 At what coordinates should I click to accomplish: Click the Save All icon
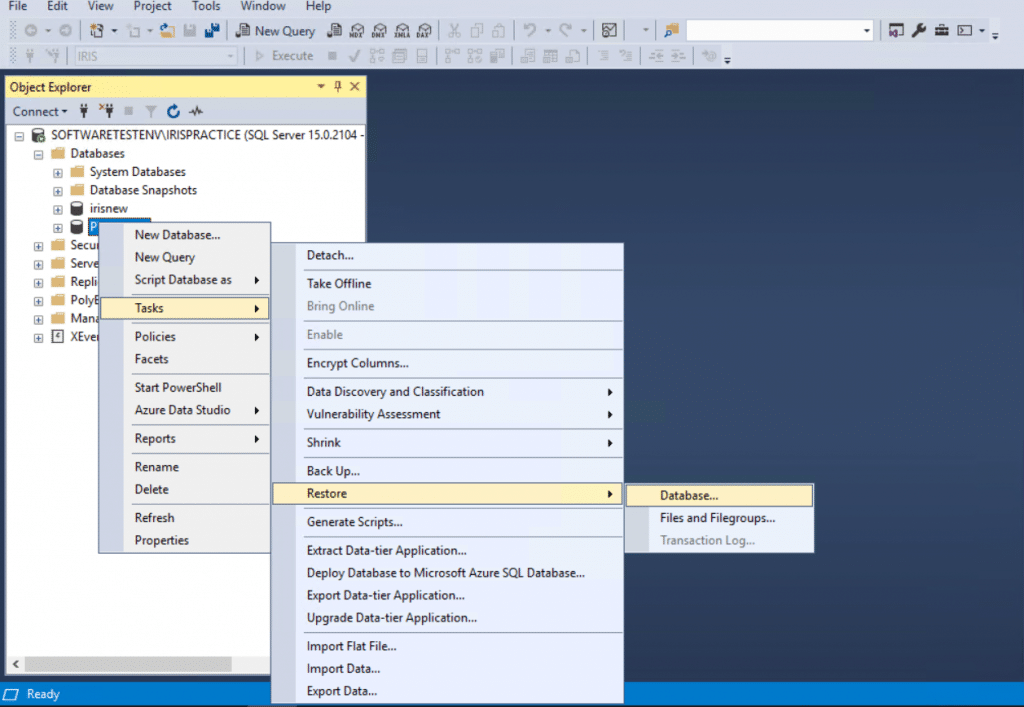212,31
